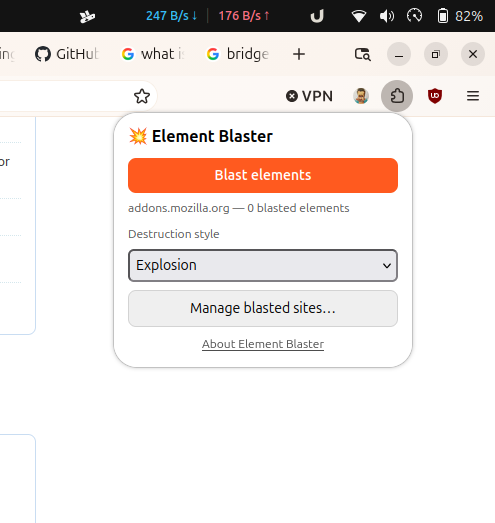Switch to the GitHub tab

point(67,54)
